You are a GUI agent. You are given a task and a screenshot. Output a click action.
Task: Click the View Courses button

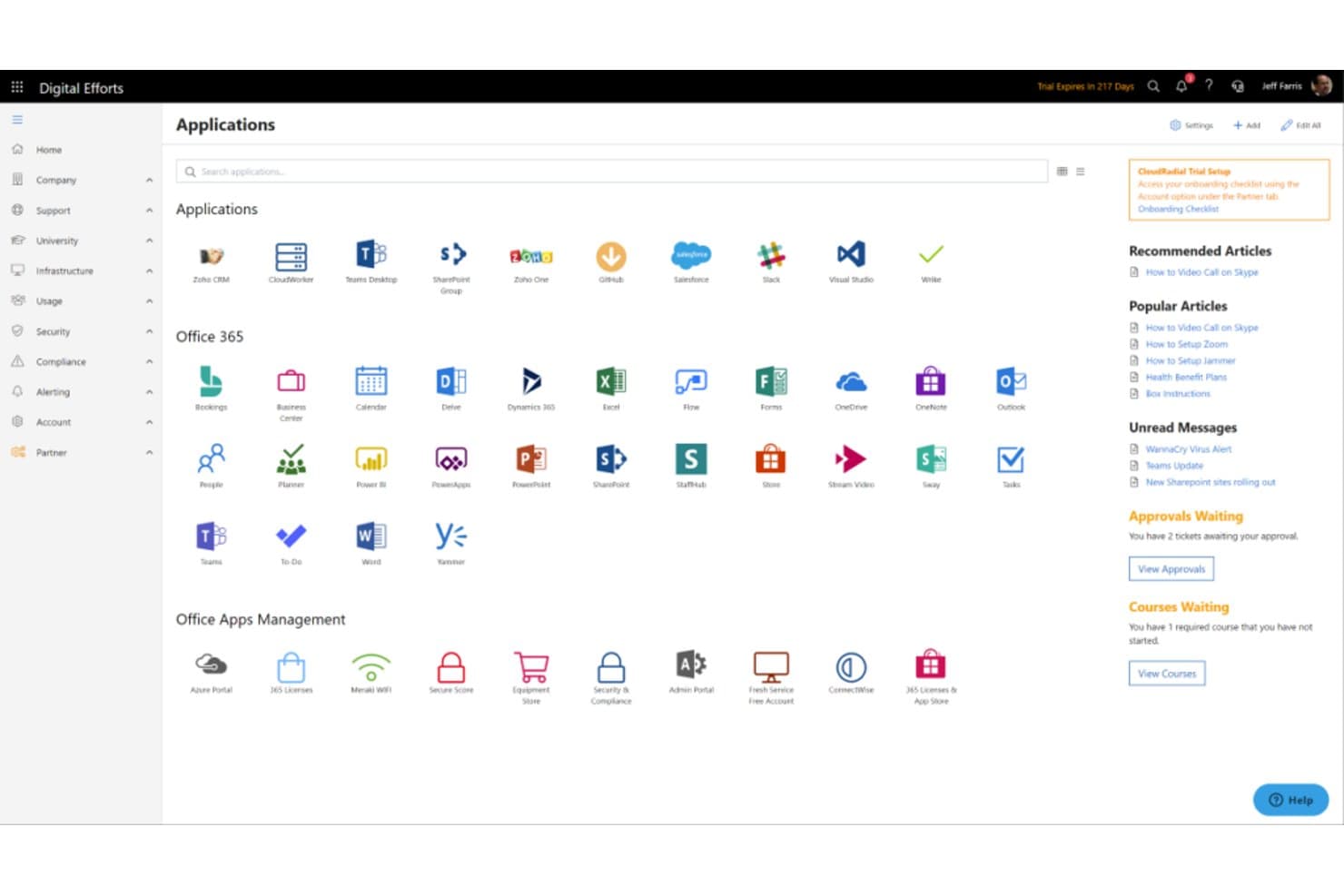[x=1167, y=673]
